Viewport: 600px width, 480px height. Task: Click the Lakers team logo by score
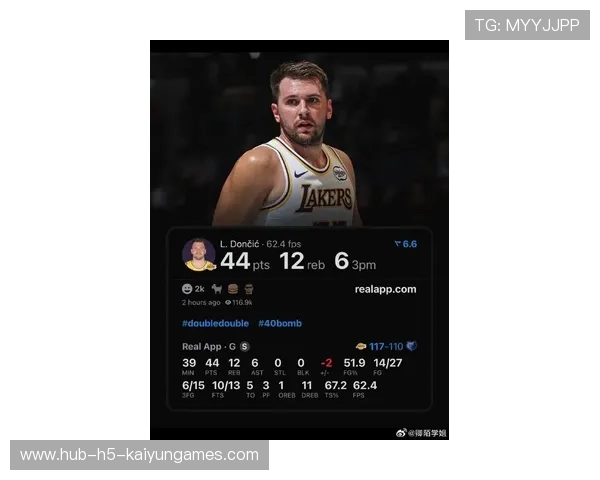tap(361, 346)
